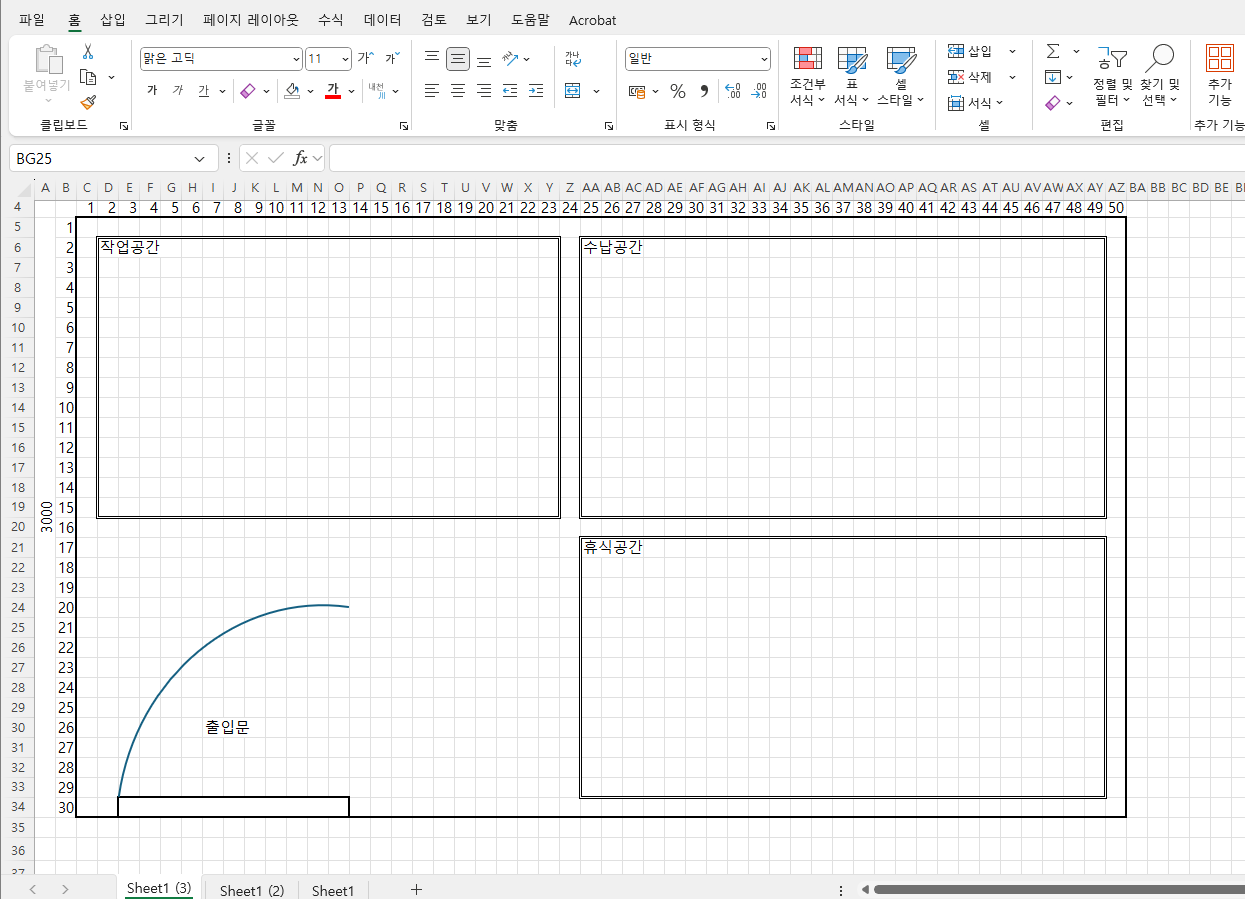This screenshot has height=899, width=1245.
Task: Click the accounting number format icon
Action: 637,91
